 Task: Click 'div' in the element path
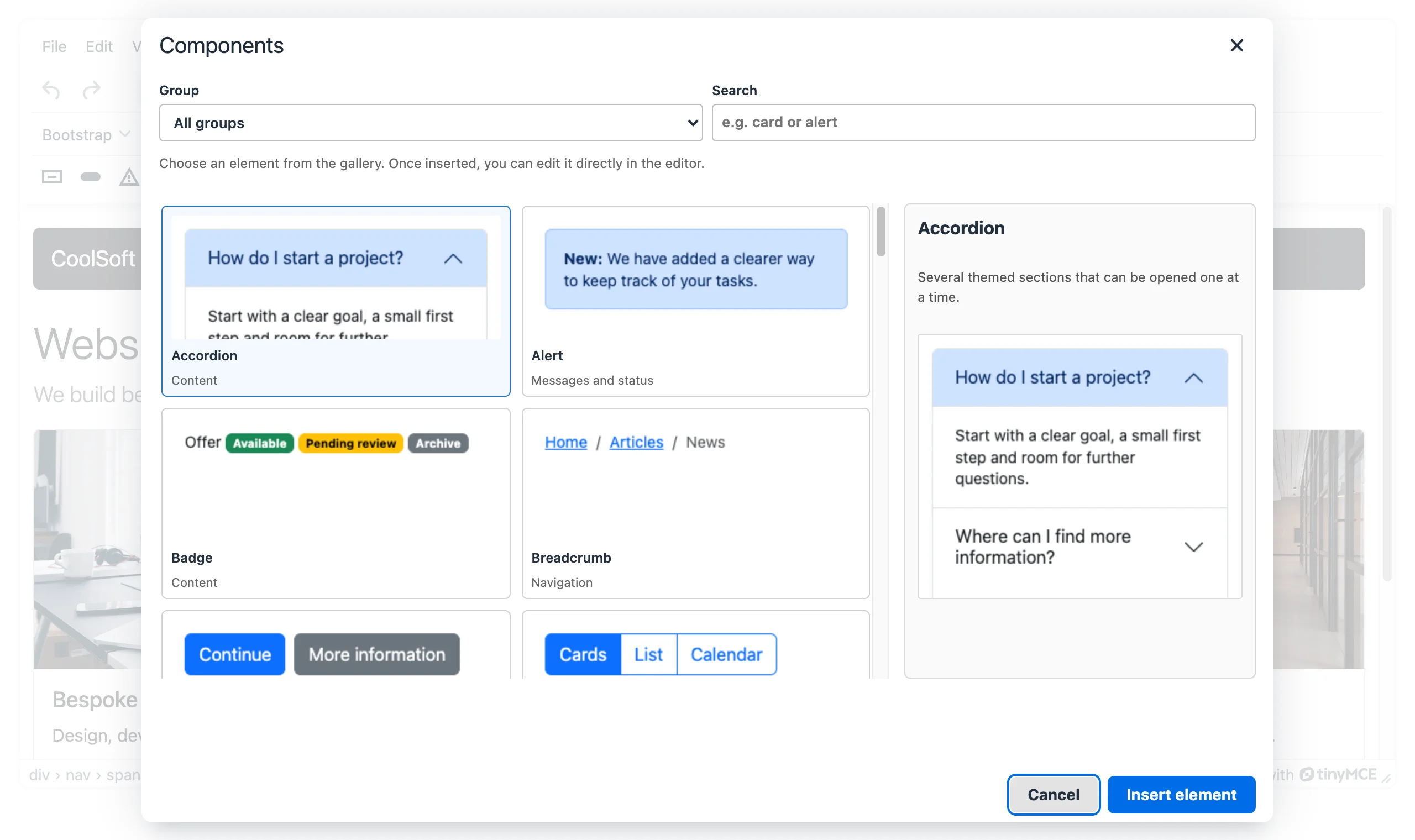39,774
